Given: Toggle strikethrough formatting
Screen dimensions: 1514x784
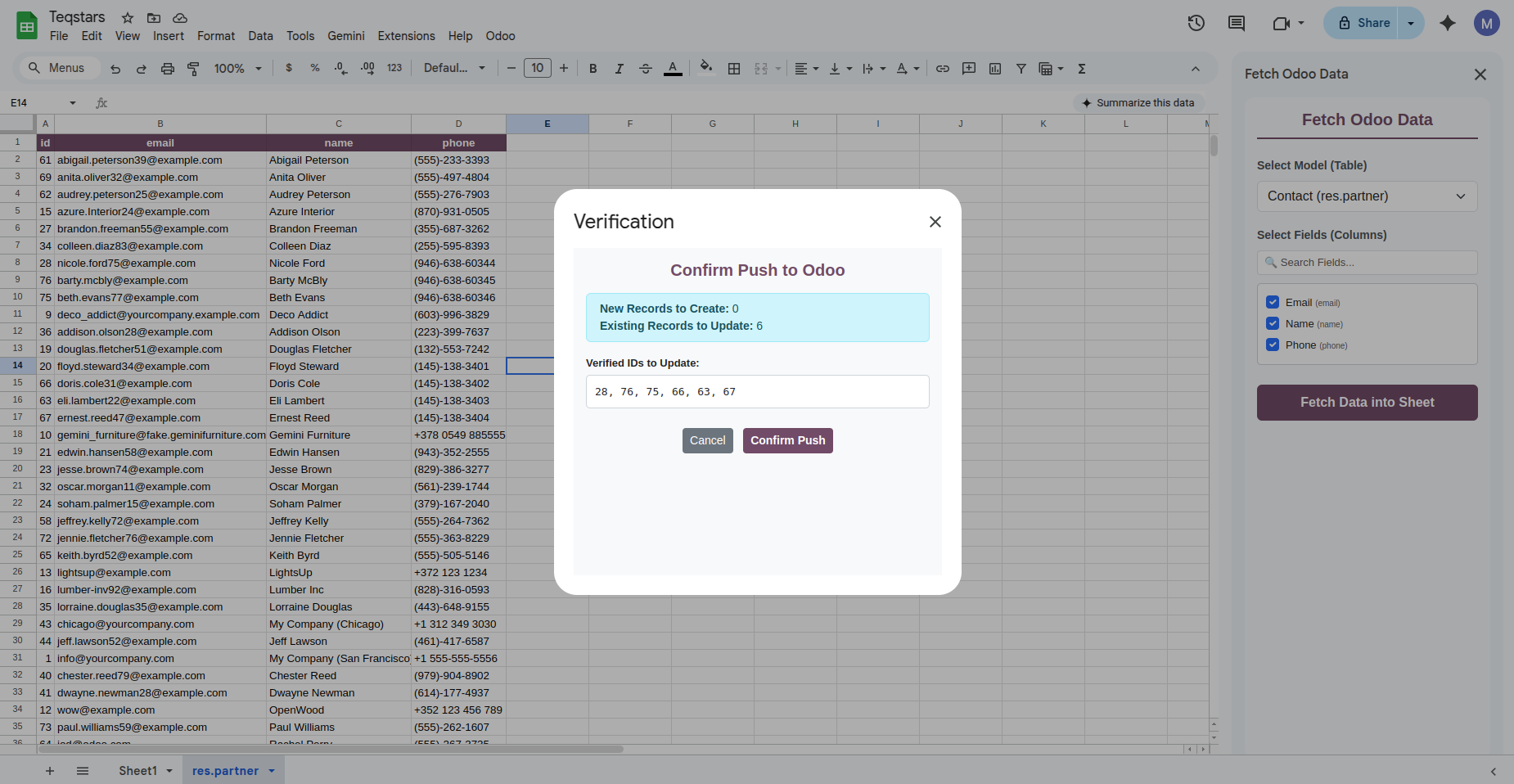Looking at the screenshot, I should click(646, 69).
